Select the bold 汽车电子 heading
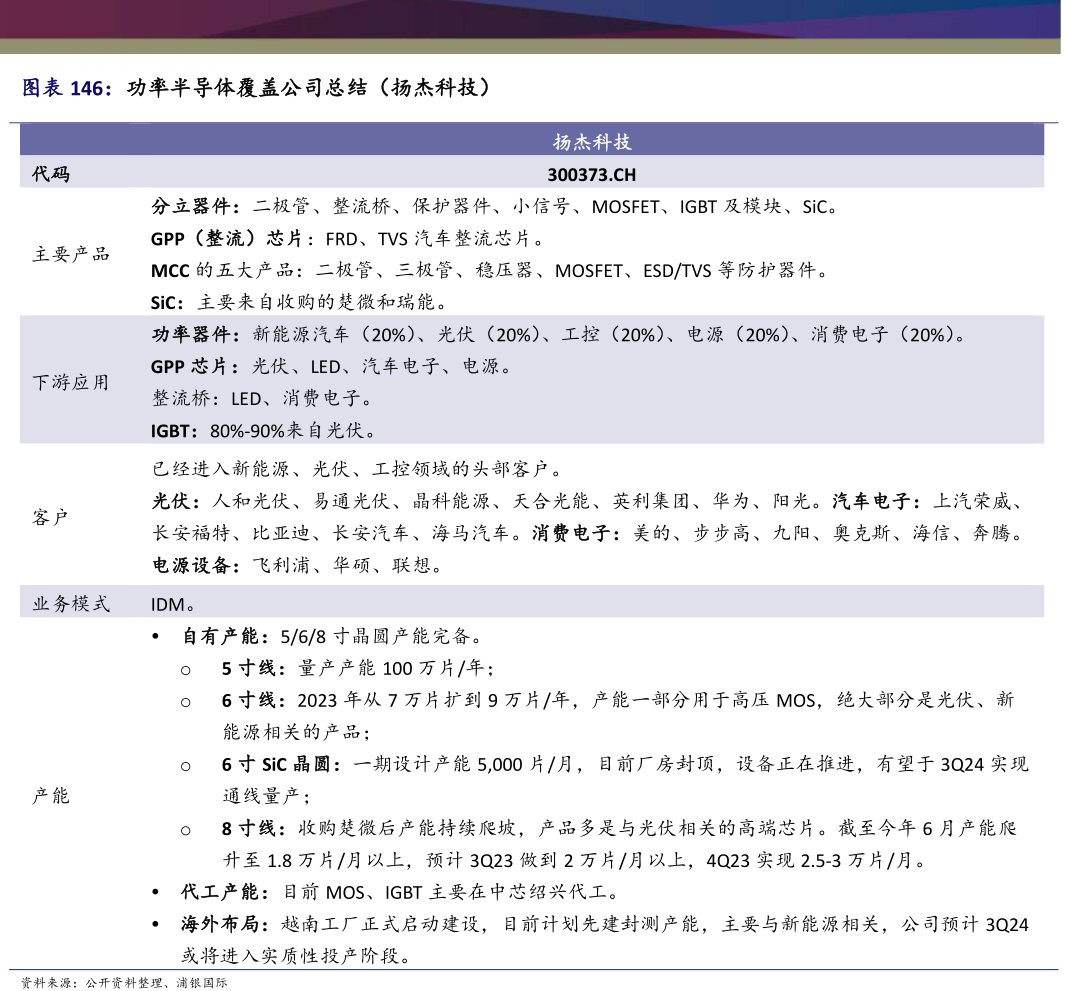This screenshot has height=991, width=1065. point(877,501)
